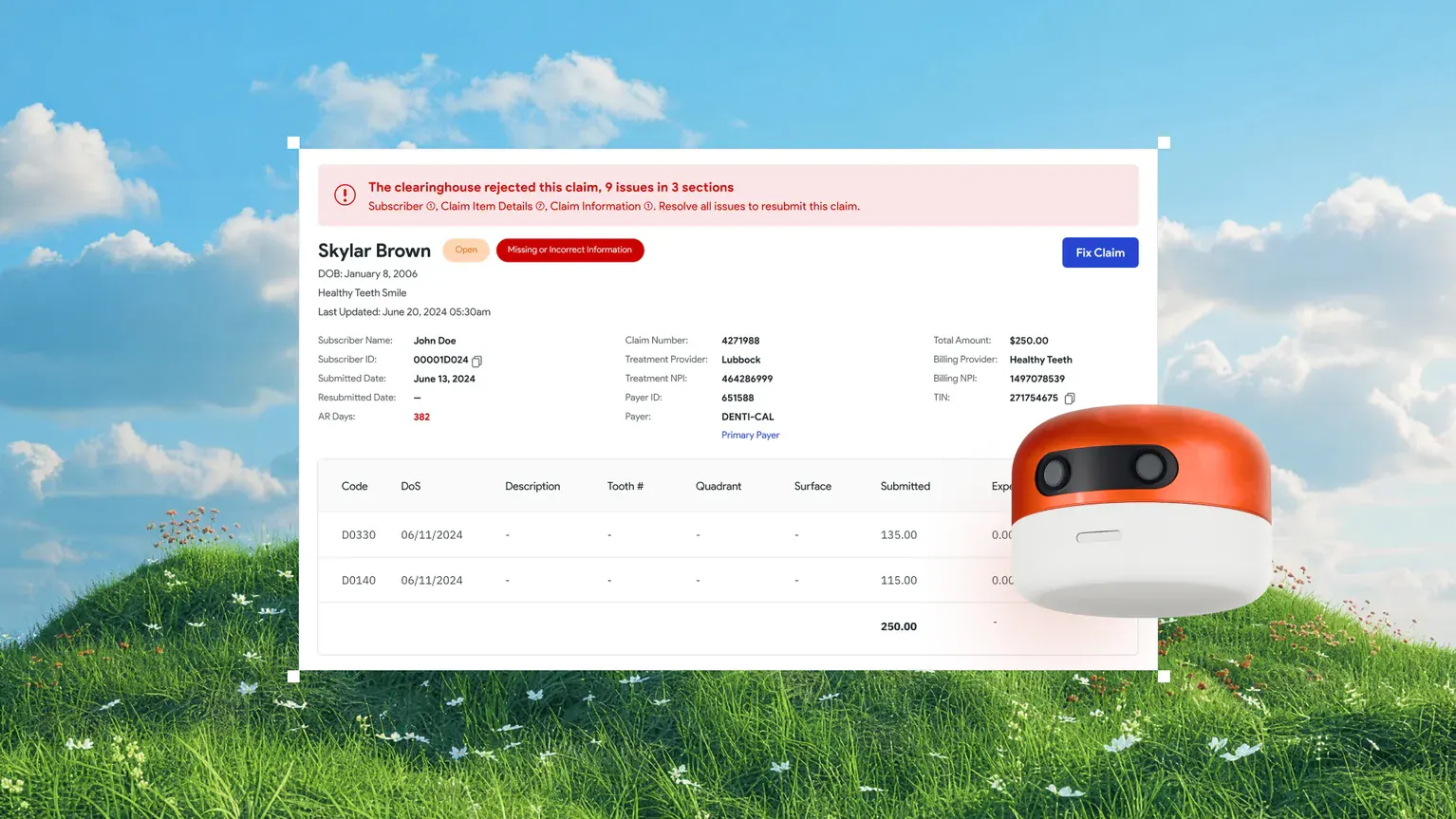Click the claim number 4271988
This screenshot has width=1456, height=819.
pyautogui.click(x=740, y=341)
